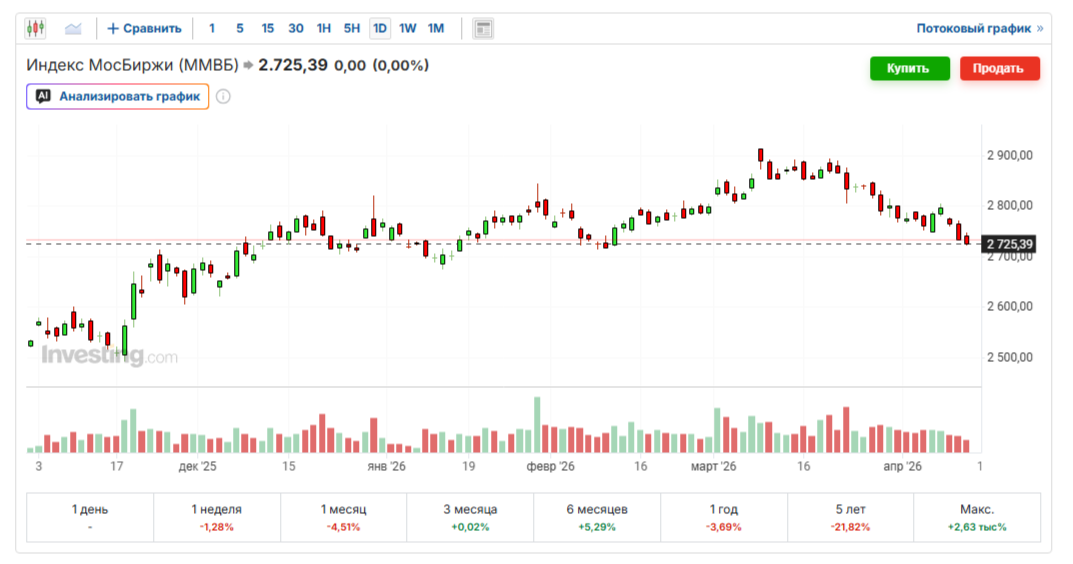Click the +2,63 тыс% max change value
Viewport: 1073px width, 564px height.
[977, 527]
